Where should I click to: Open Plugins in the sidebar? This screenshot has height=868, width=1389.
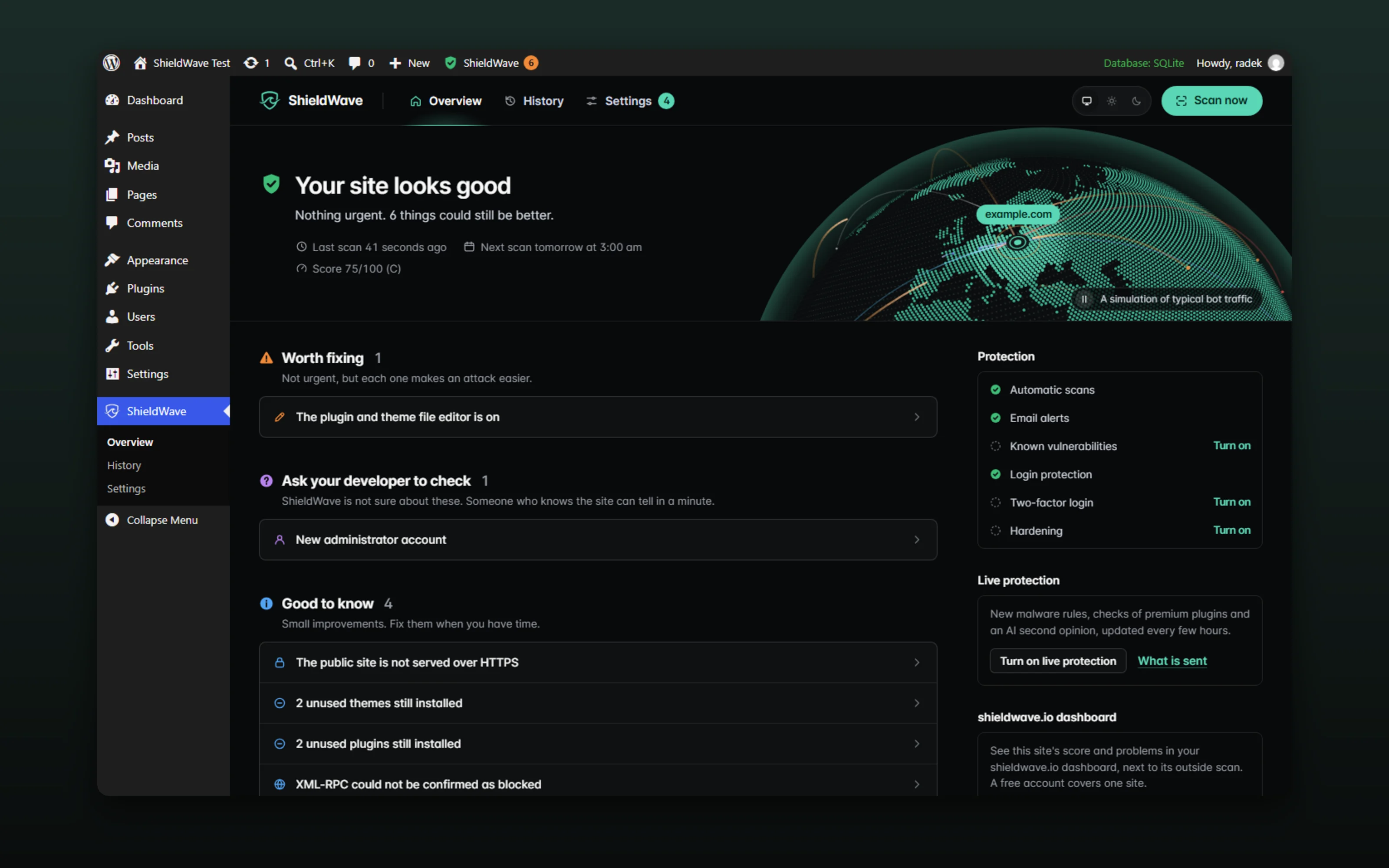click(164, 288)
